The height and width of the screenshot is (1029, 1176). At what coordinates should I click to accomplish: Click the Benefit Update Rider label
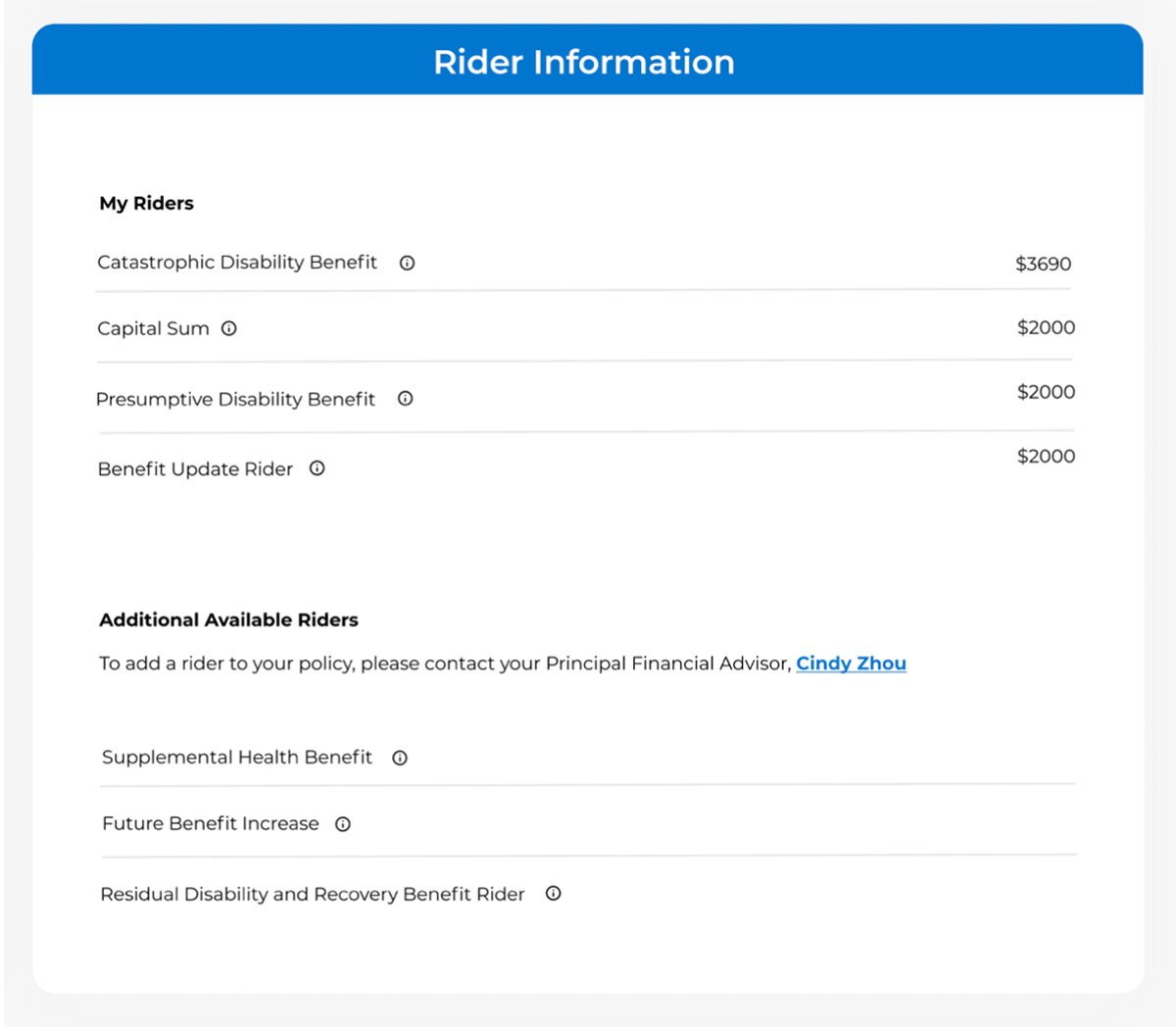tap(195, 469)
